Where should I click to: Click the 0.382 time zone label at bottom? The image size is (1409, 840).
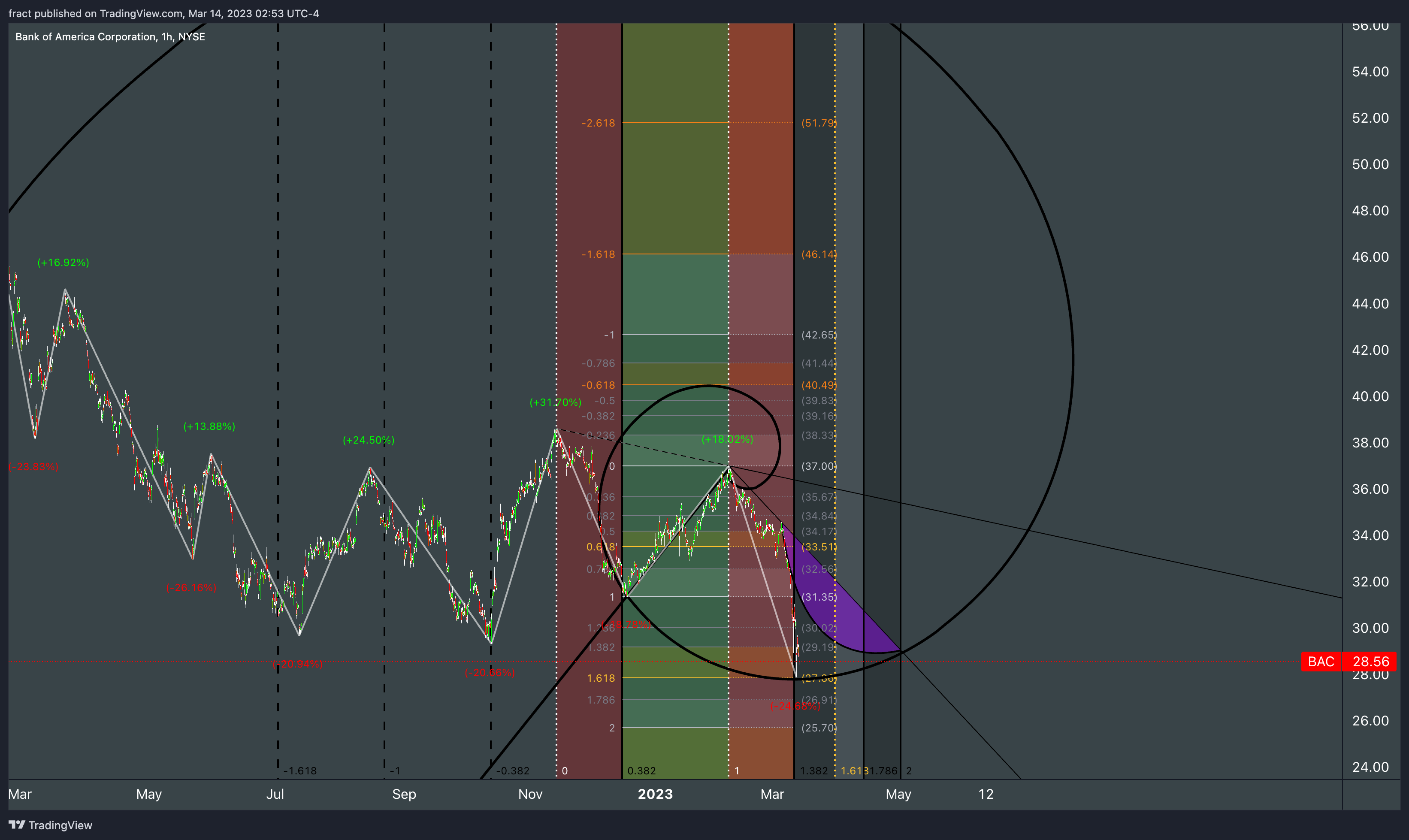[641, 771]
